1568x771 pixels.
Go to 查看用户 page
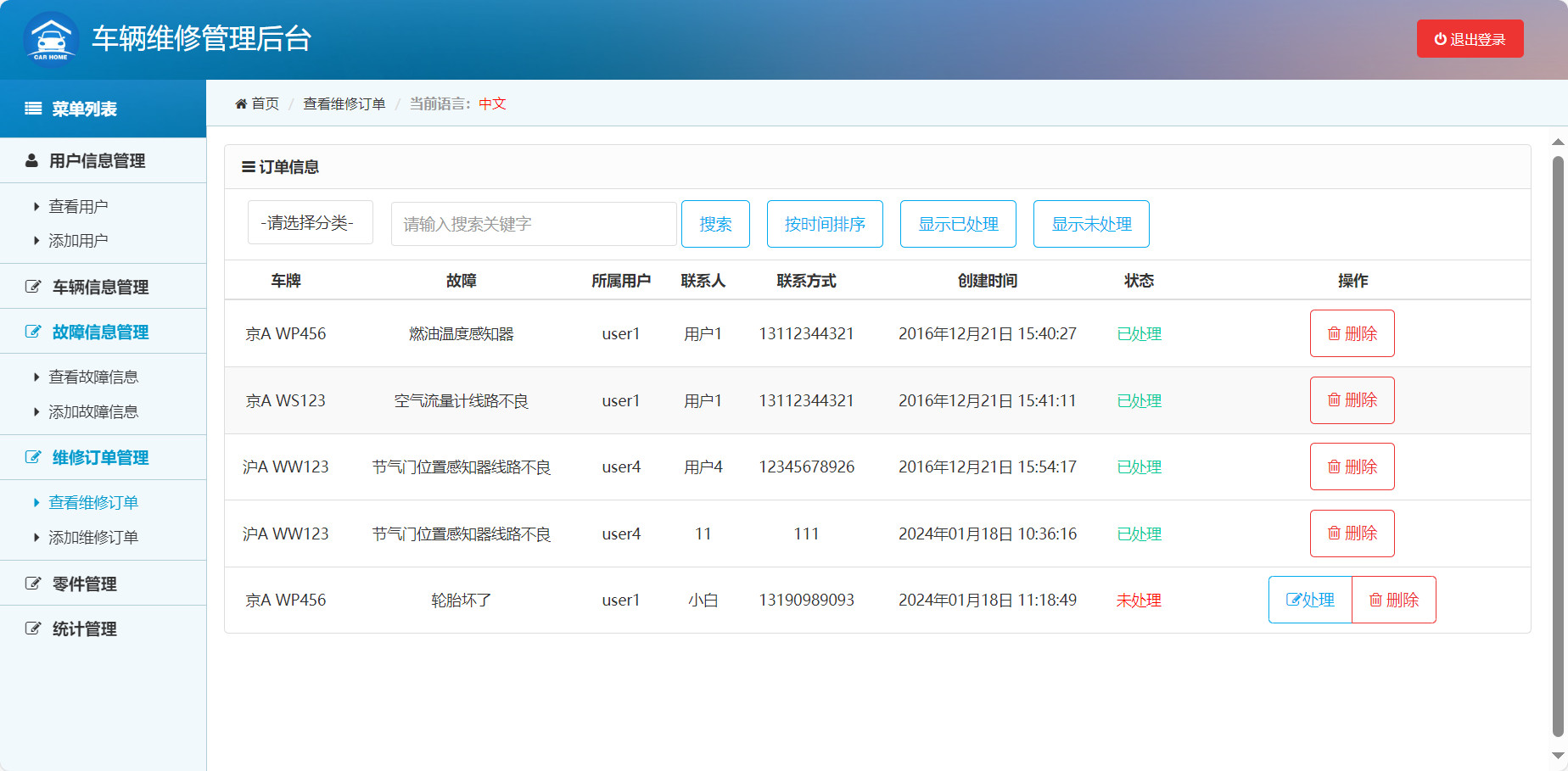click(x=78, y=206)
